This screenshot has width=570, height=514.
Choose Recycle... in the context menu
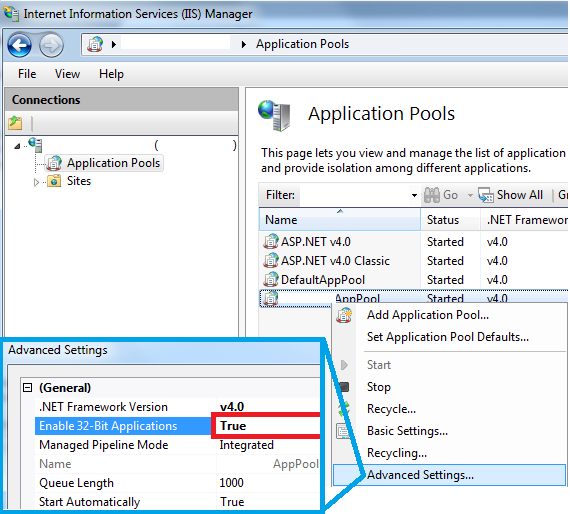(450, 409)
